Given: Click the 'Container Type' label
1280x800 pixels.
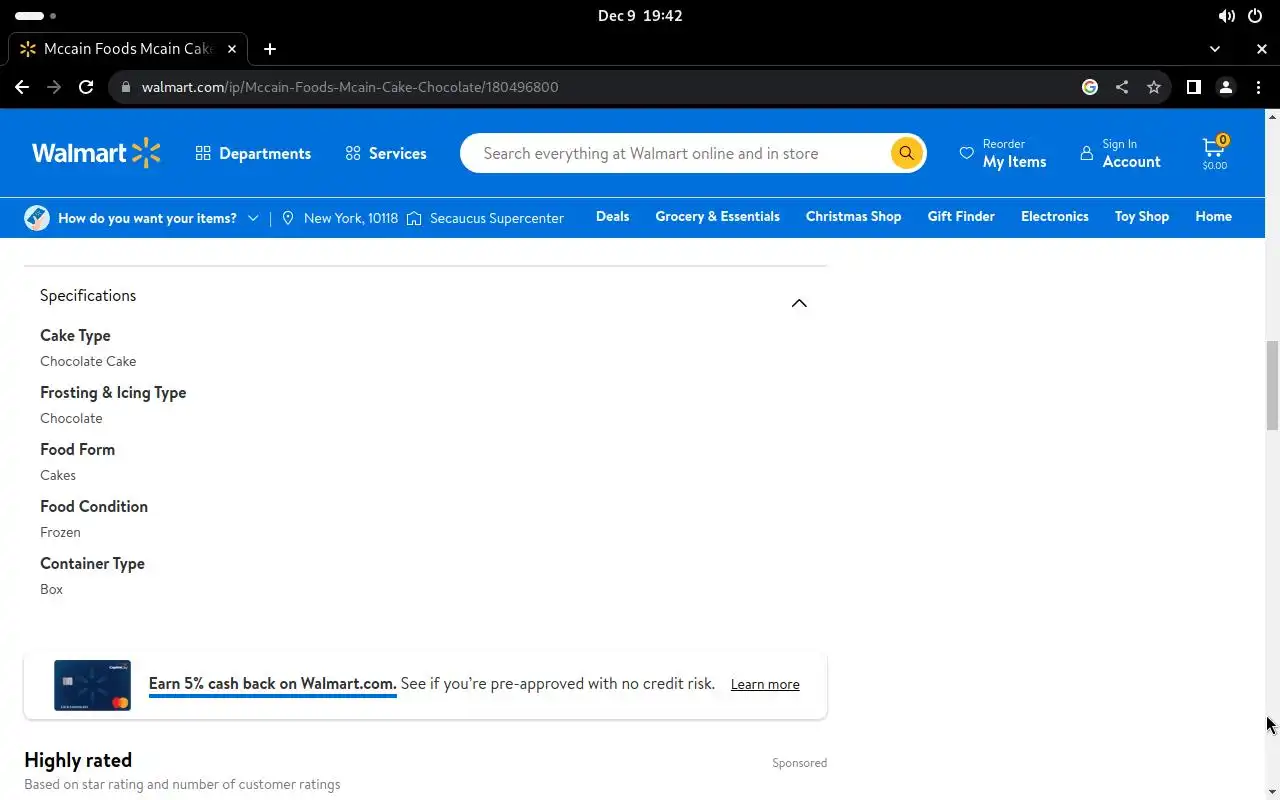Looking at the screenshot, I should click(x=92, y=563).
